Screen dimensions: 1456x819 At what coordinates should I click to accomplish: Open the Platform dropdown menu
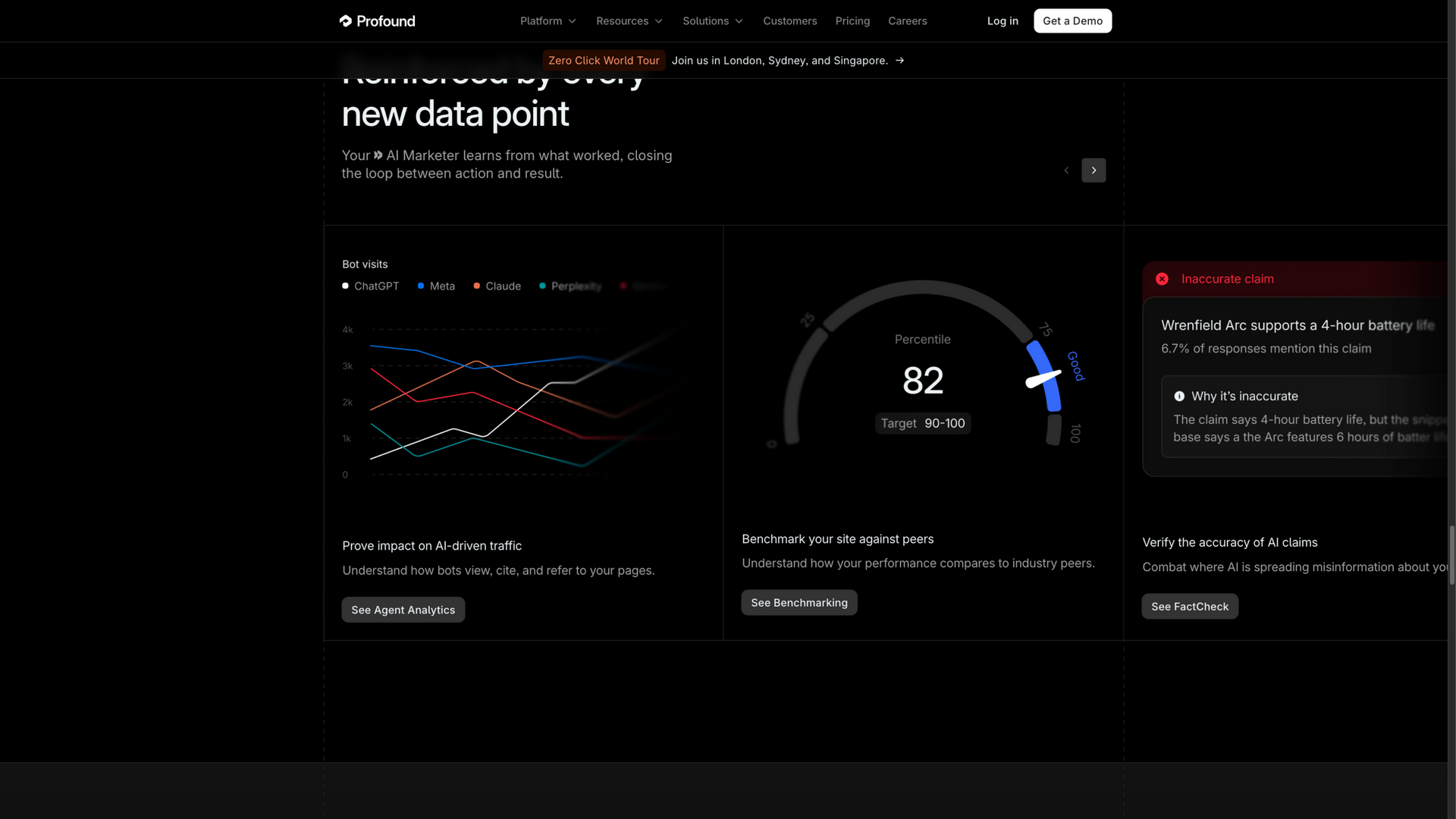548,20
